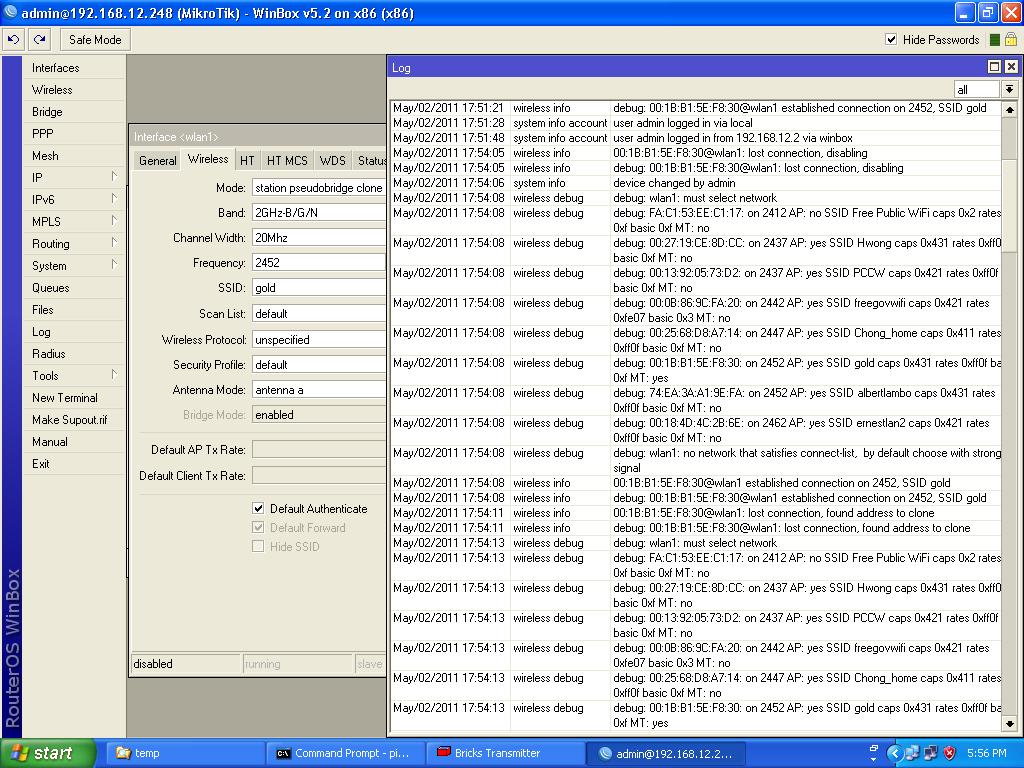The width and height of the screenshot is (1024, 768).
Task: Click the Wireless Protocol field unspecified
Action: 319,340
